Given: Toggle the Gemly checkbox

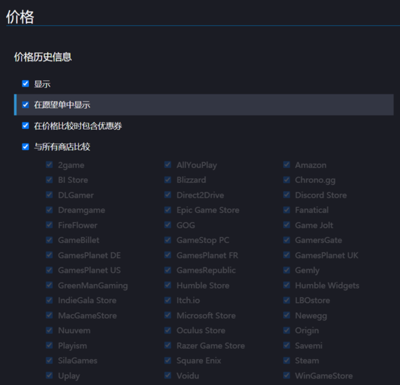Looking at the screenshot, I should tap(287, 270).
